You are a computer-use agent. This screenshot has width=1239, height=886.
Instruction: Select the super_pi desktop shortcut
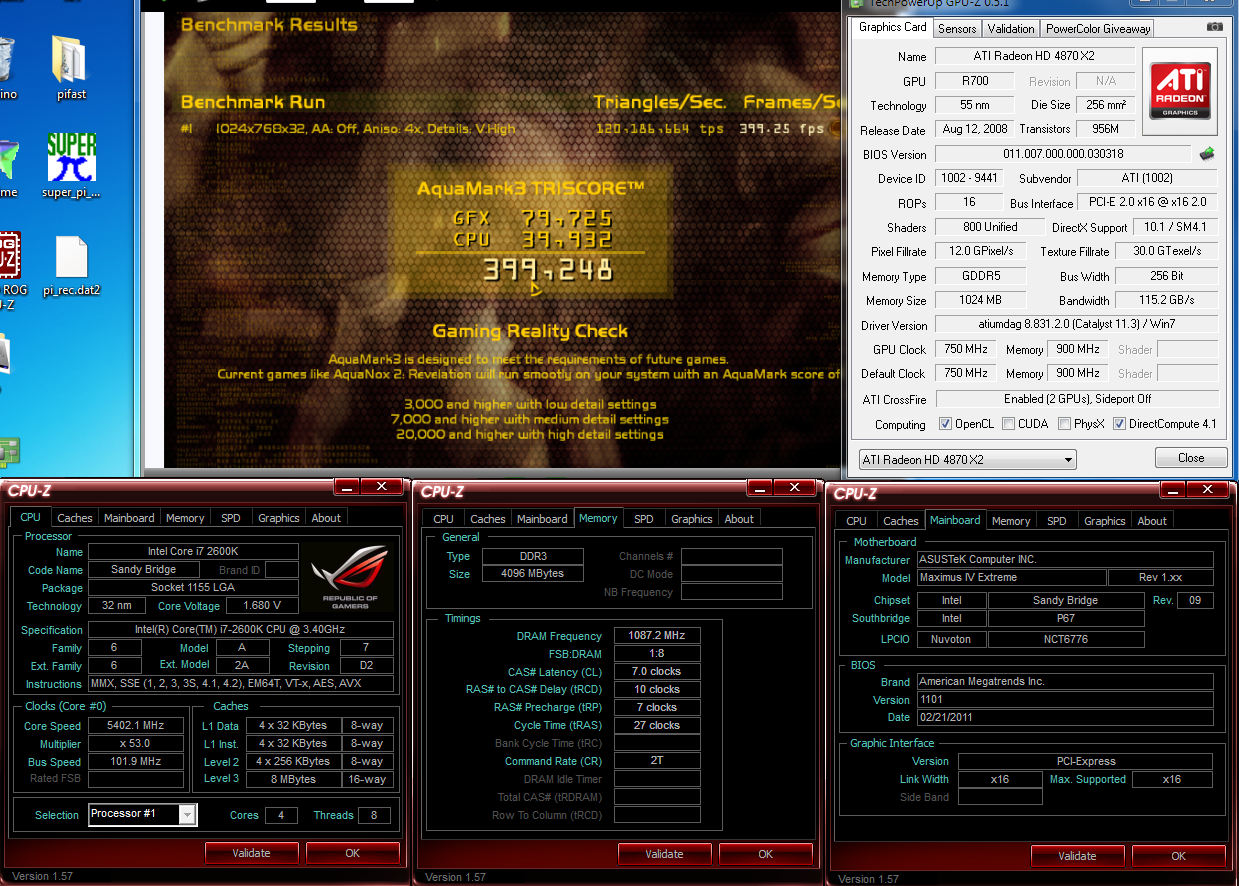click(x=71, y=167)
